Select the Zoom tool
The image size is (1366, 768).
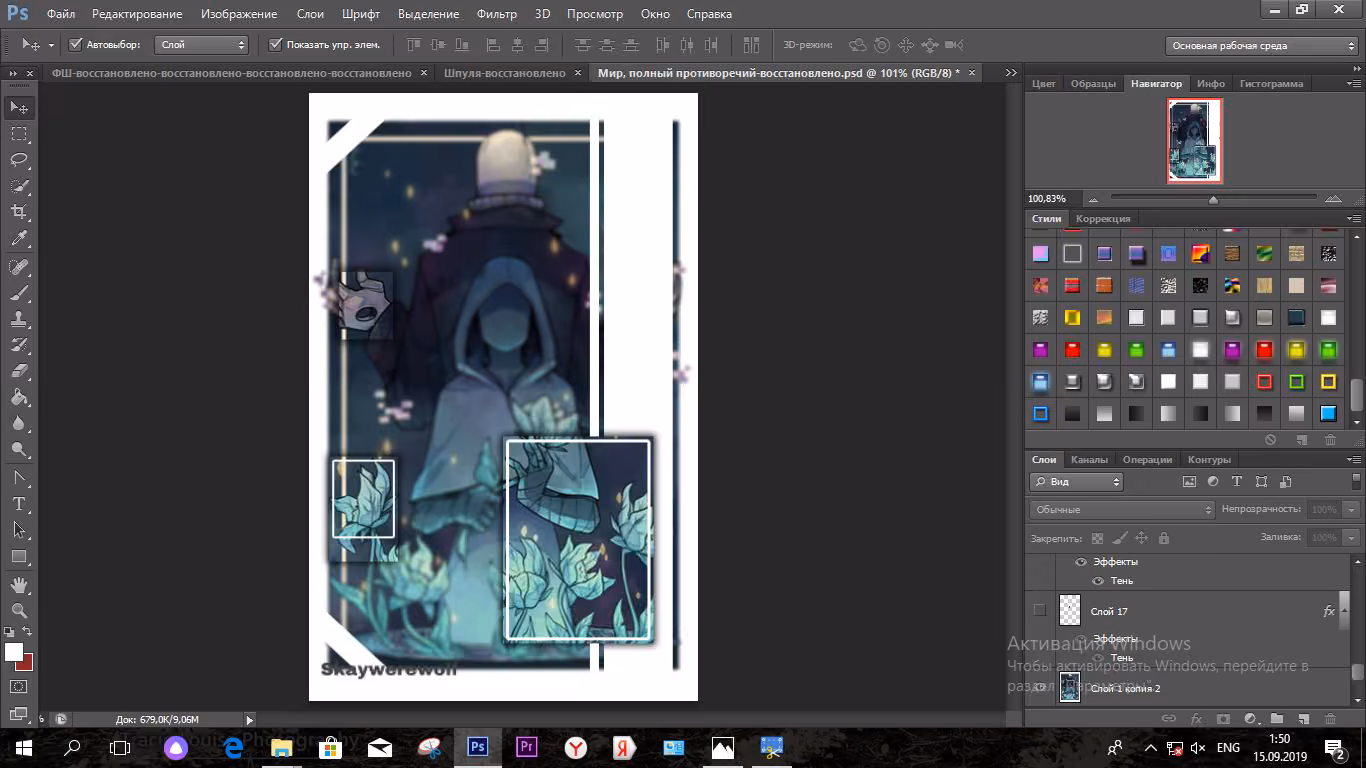click(19, 610)
